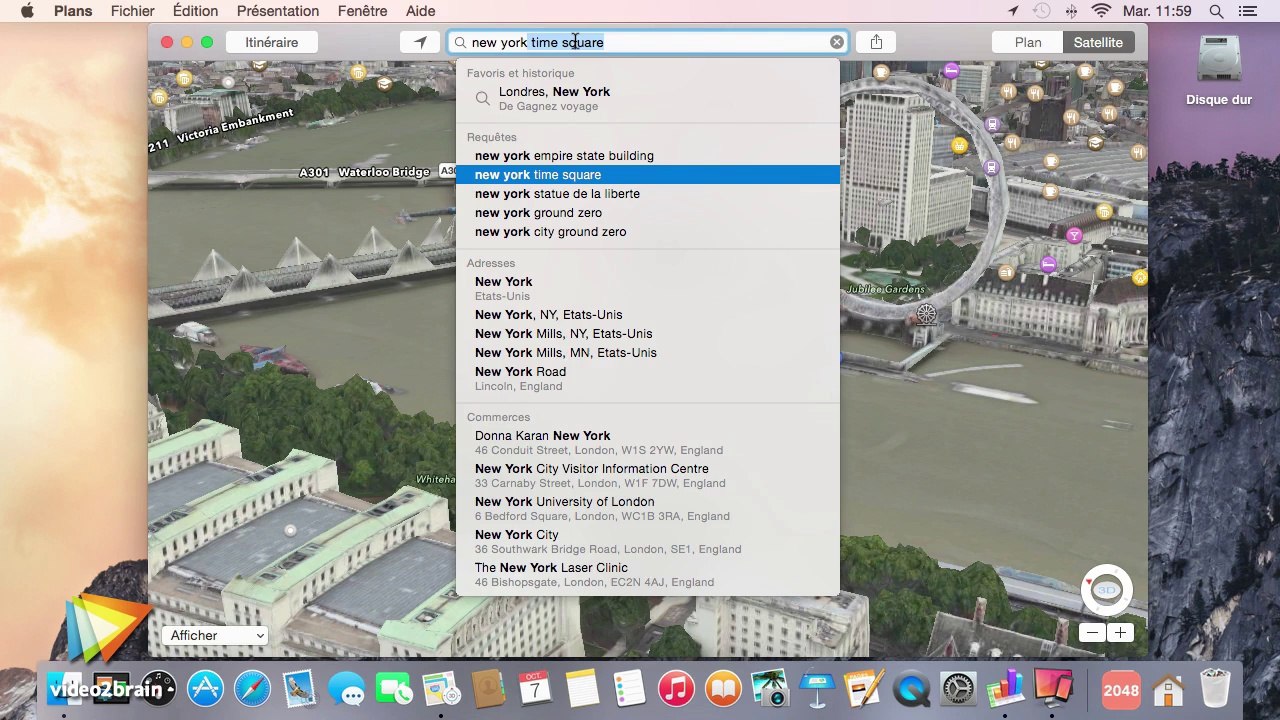Viewport: 1280px width, 720px height.
Task: Select New York City Visitor Information Centre
Action: tap(648, 475)
